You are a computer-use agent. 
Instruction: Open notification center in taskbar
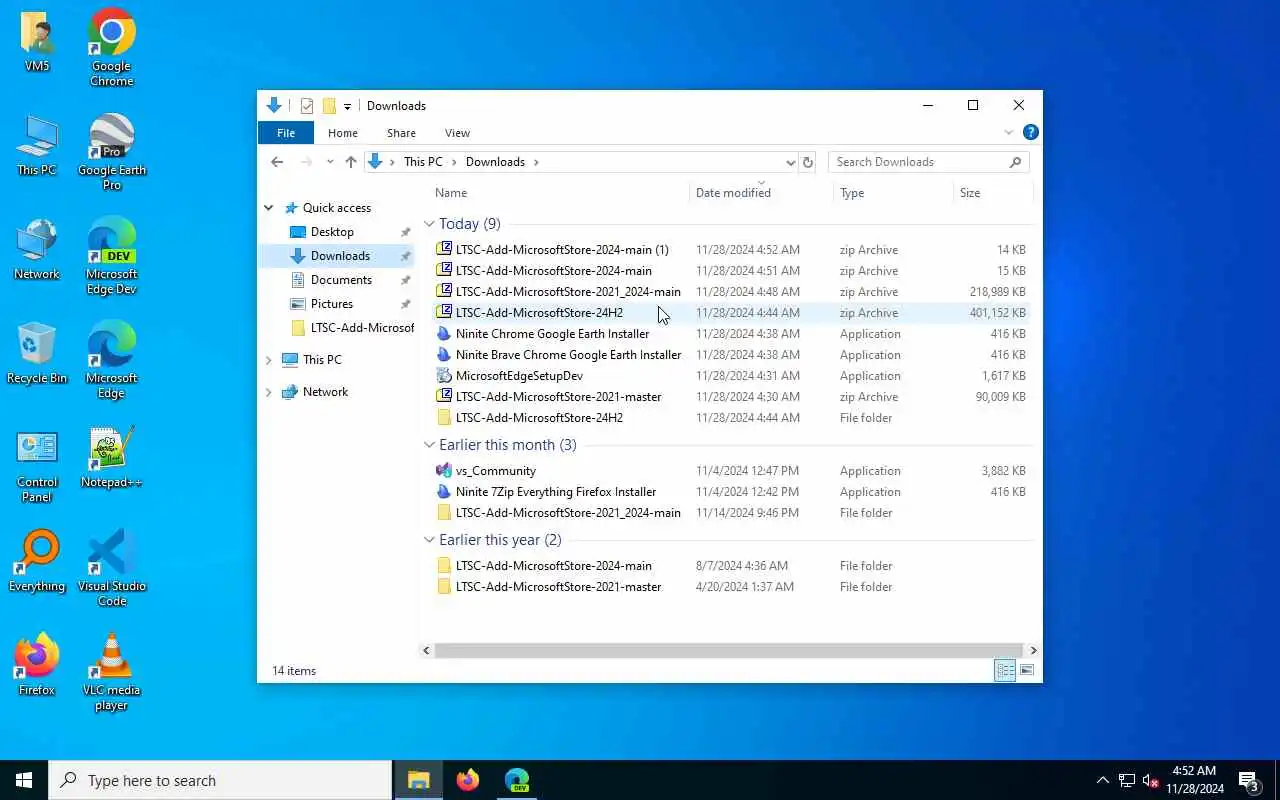click(x=1248, y=780)
